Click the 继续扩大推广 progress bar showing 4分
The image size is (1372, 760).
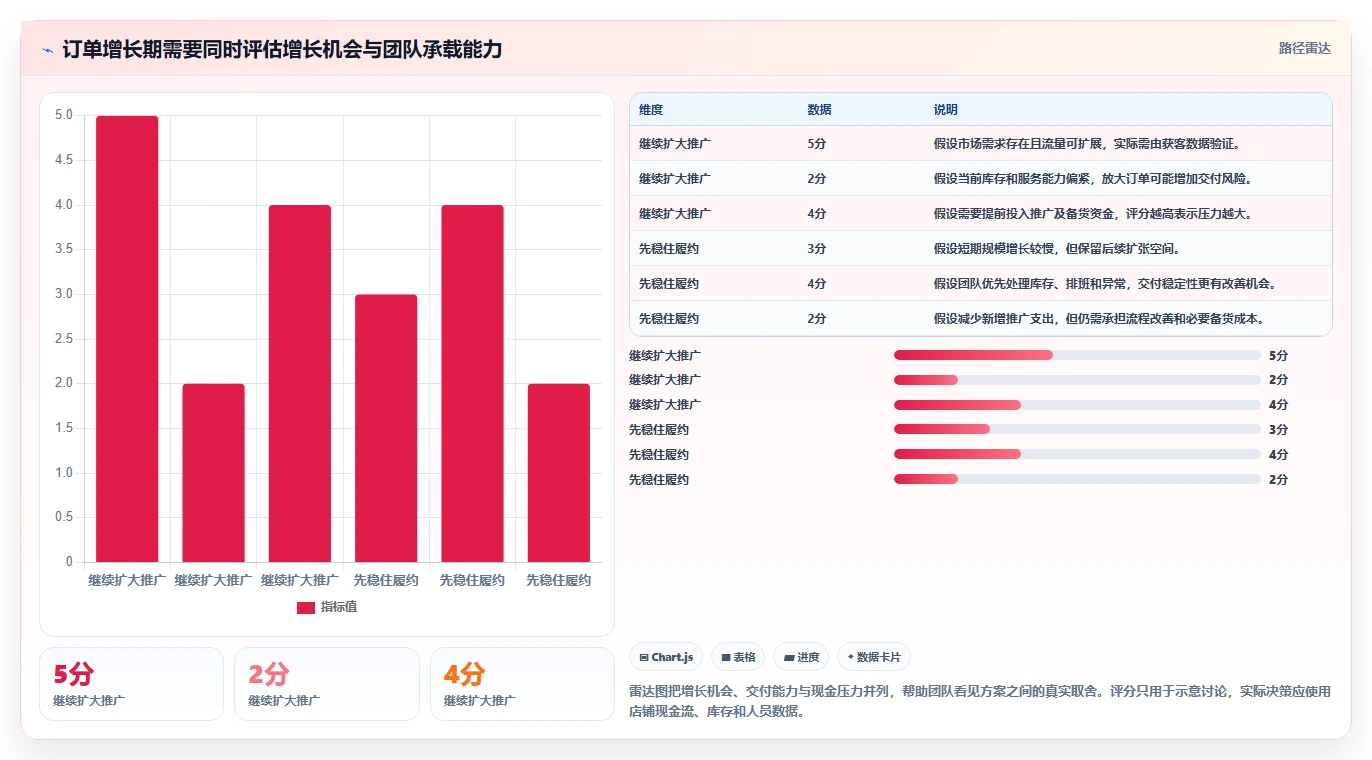tap(1077, 405)
